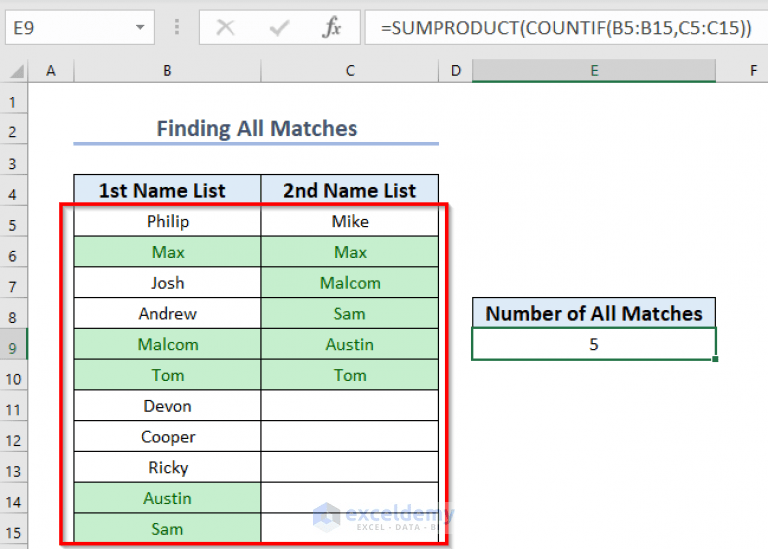768x549 pixels.
Task: Open the Insert Function fx dialog
Action: (x=332, y=27)
